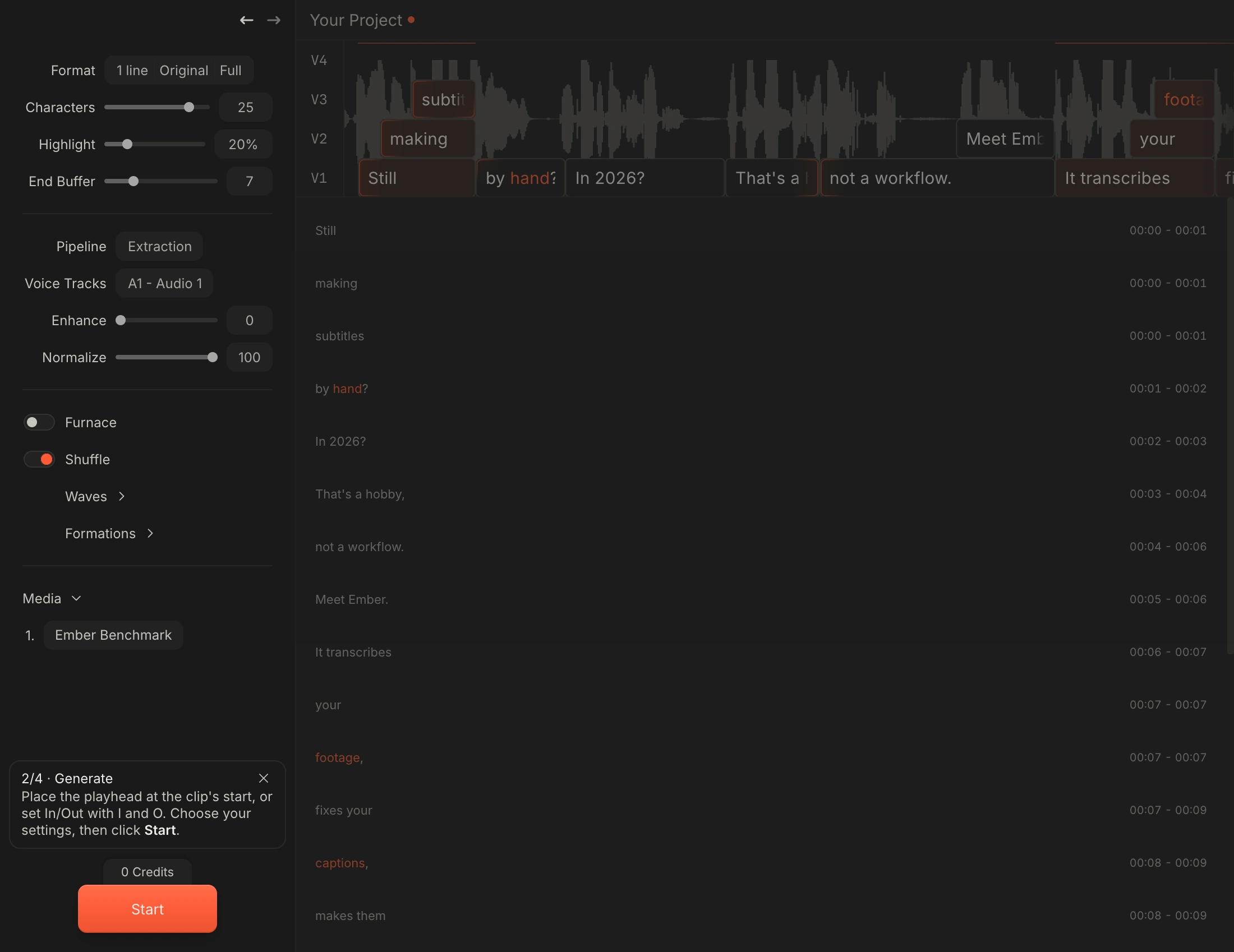Click the 'In 2026?' subtitle row
The height and width of the screenshot is (952, 1234).
[761, 442]
